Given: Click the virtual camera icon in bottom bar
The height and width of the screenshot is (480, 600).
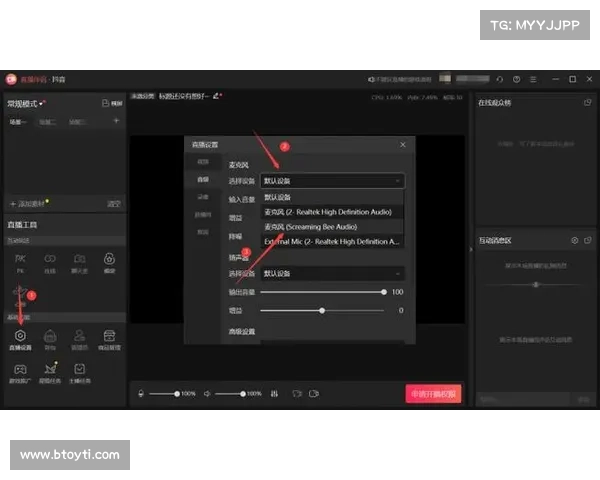Looking at the screenshot, I should pyautogui.click(x=314, y=393).
